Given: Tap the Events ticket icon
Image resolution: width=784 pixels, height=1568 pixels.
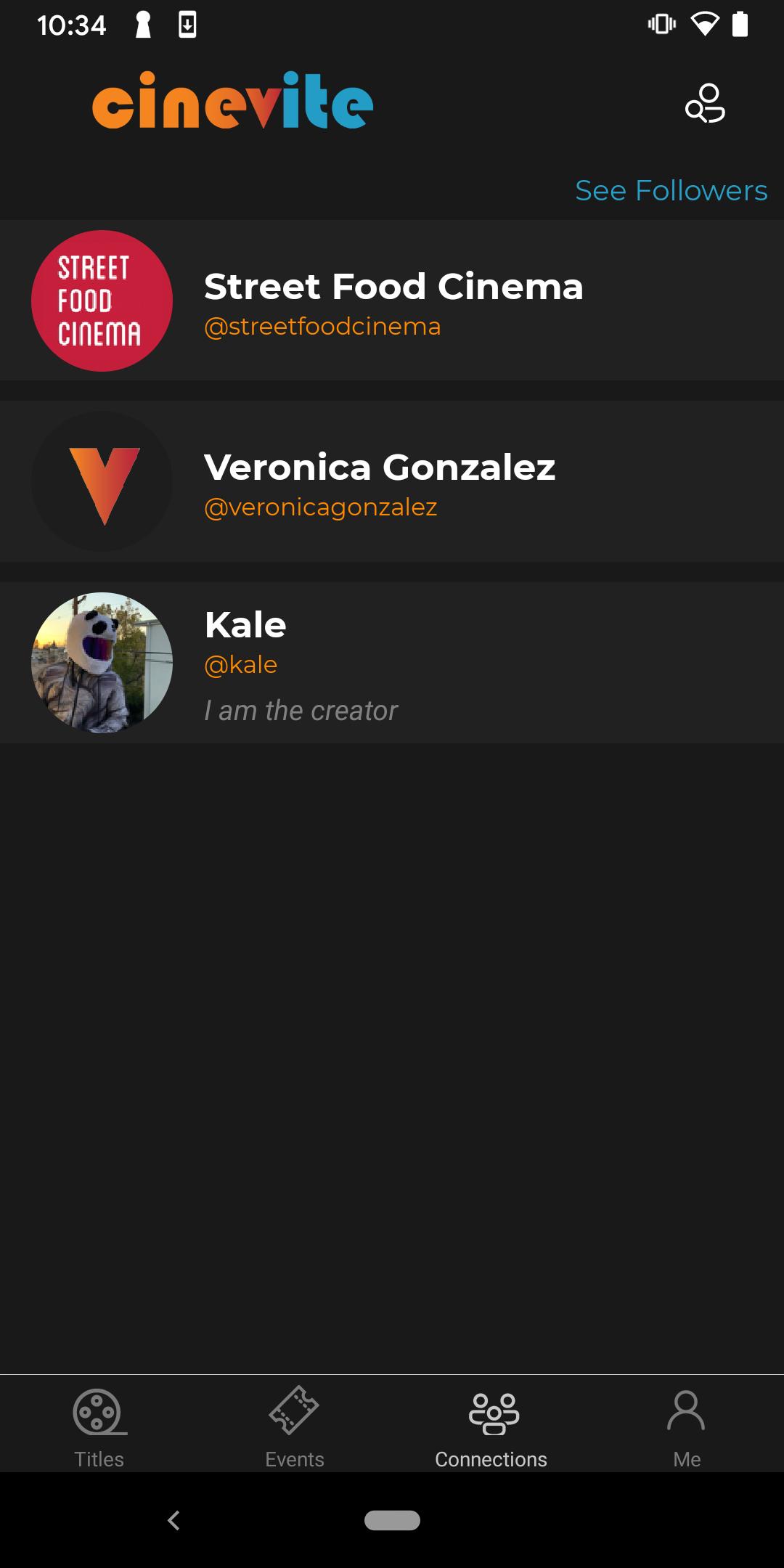Looking at the screenshot, I should coord(294,1410).
